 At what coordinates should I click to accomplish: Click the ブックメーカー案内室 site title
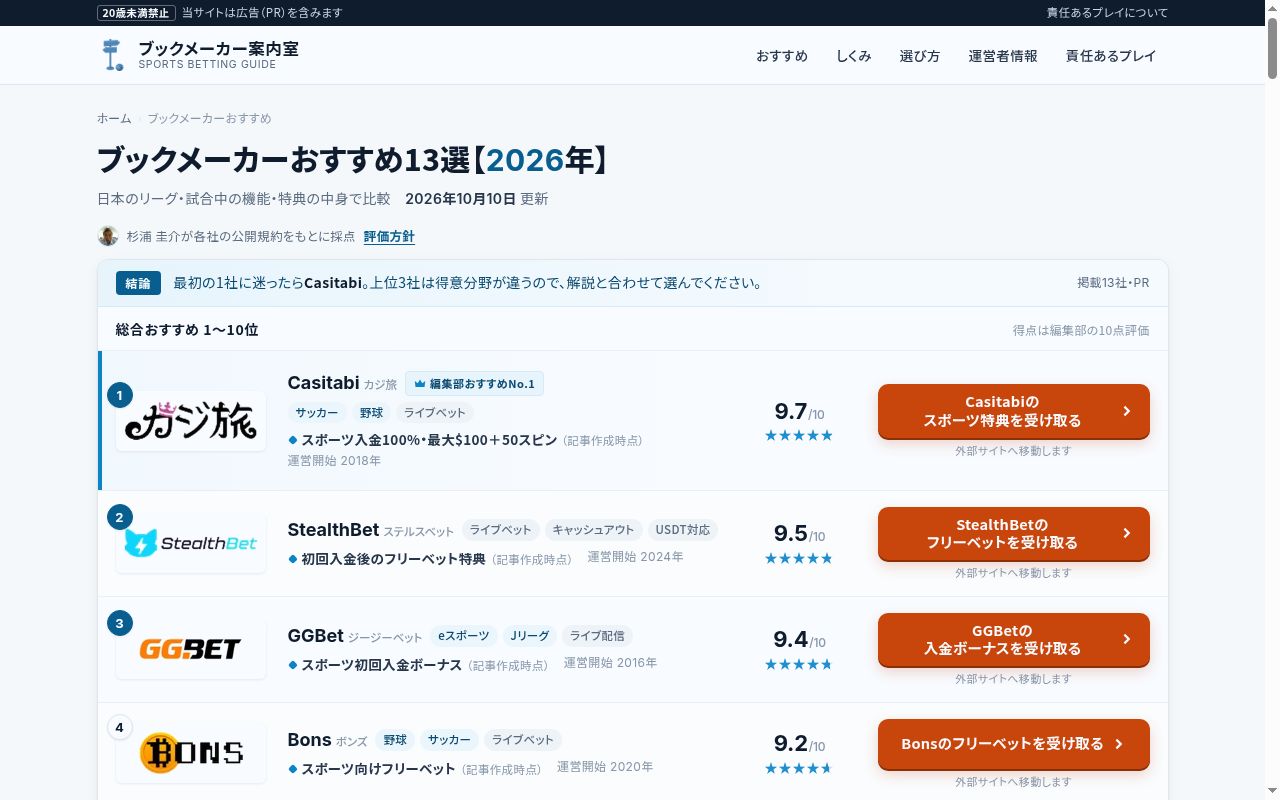[x=218, y=49]
